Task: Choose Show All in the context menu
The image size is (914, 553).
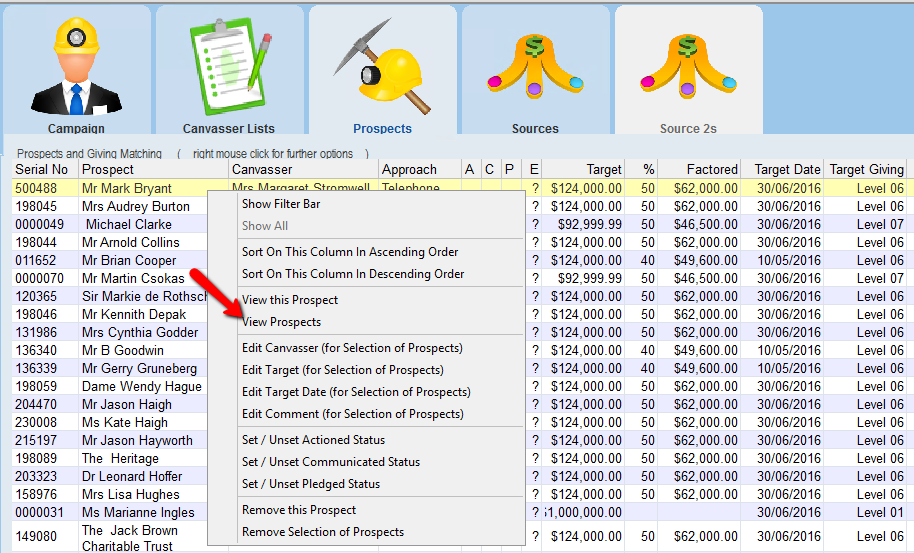Action: tap(265, 226)
